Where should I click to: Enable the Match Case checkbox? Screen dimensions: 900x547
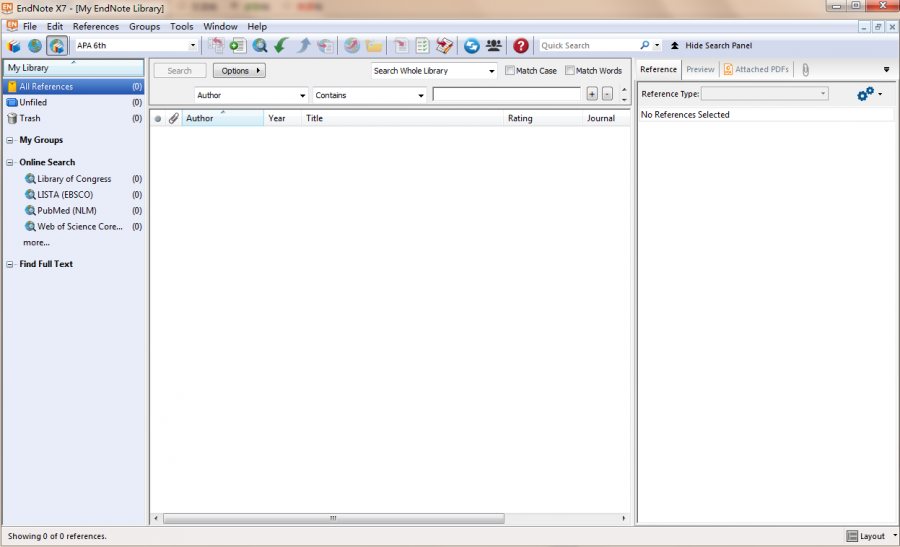[x=510, y=70]
